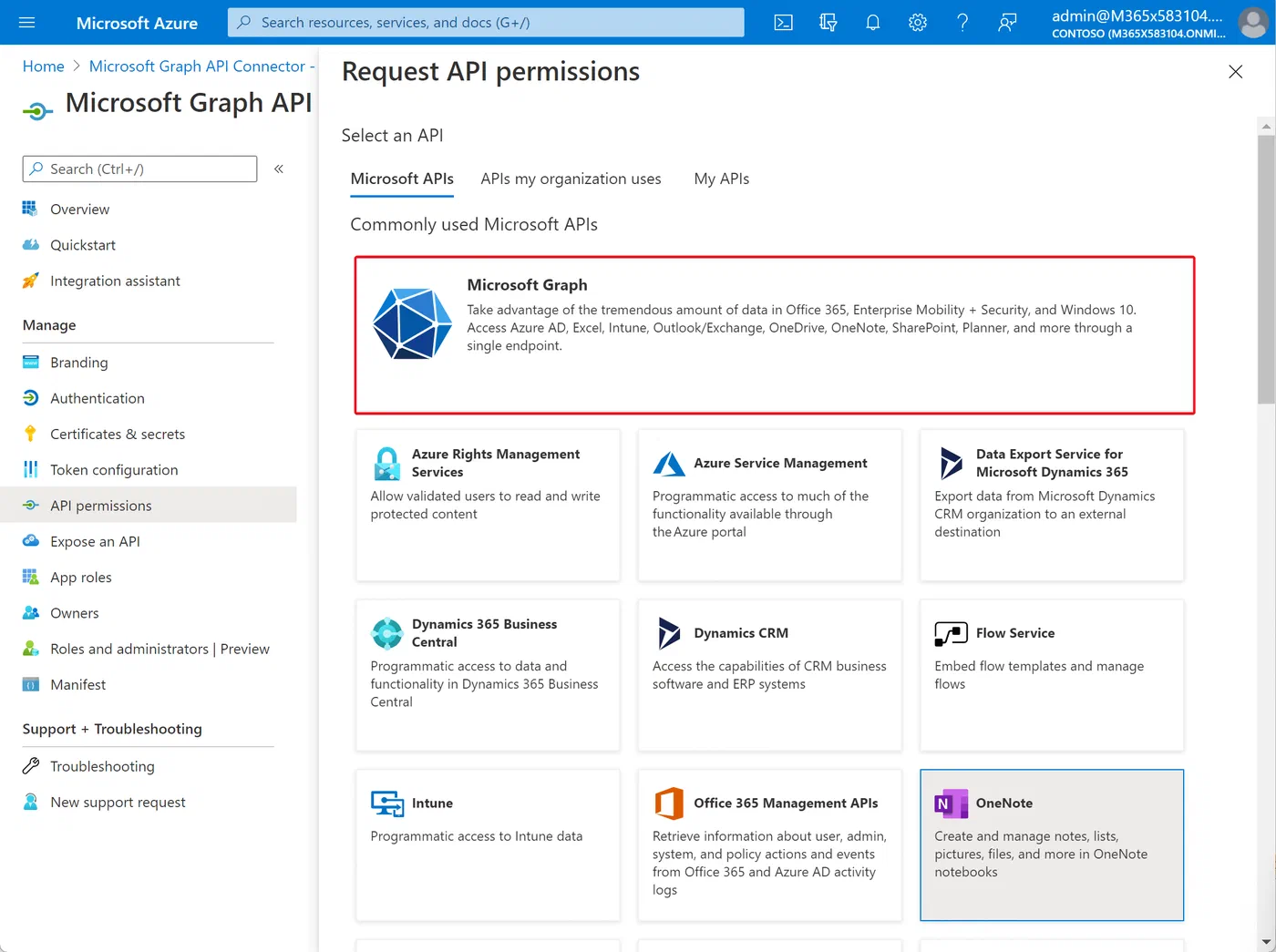Click the sidebar Search (Ctrl+/) field
The height and width of the screenshot is (952, 1276).
point(139,169)
